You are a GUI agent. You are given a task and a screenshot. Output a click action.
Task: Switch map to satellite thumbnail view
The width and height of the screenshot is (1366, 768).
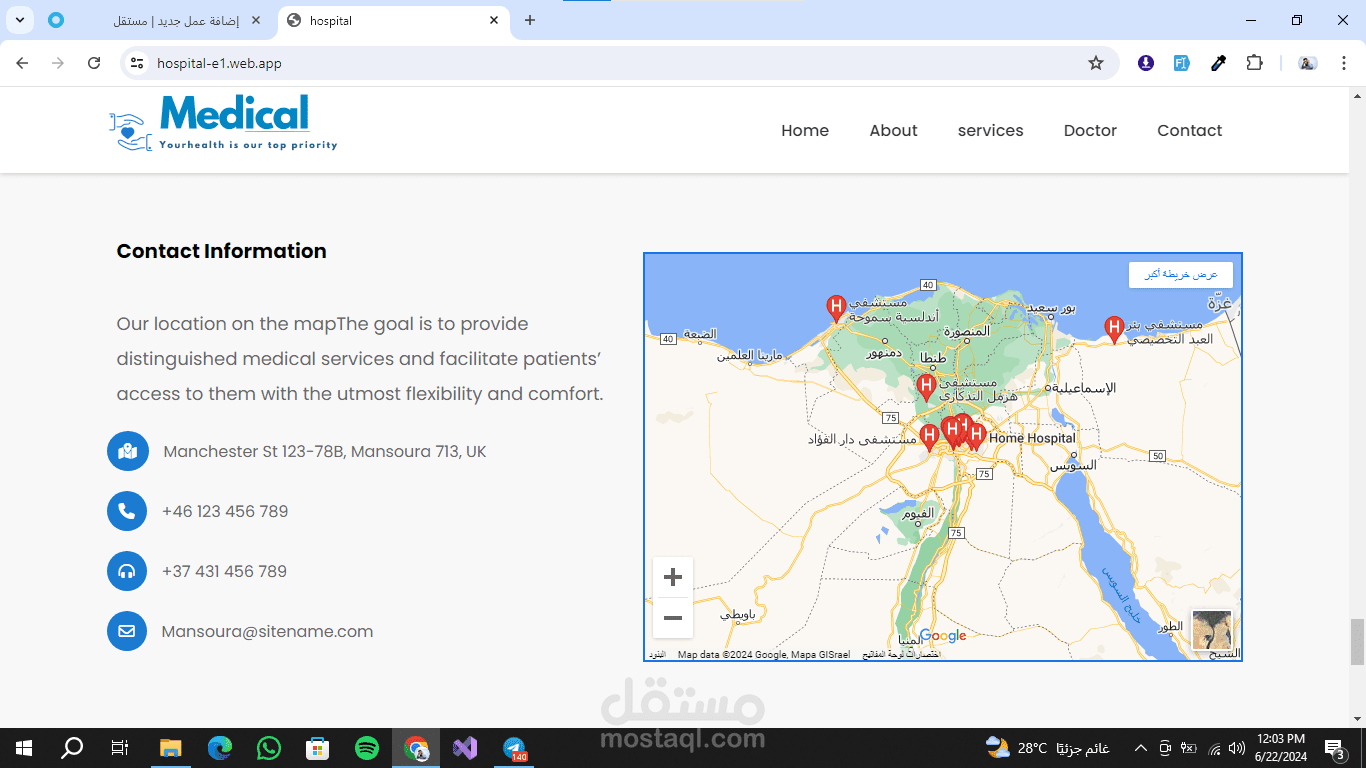click(x=1212, y=630)
